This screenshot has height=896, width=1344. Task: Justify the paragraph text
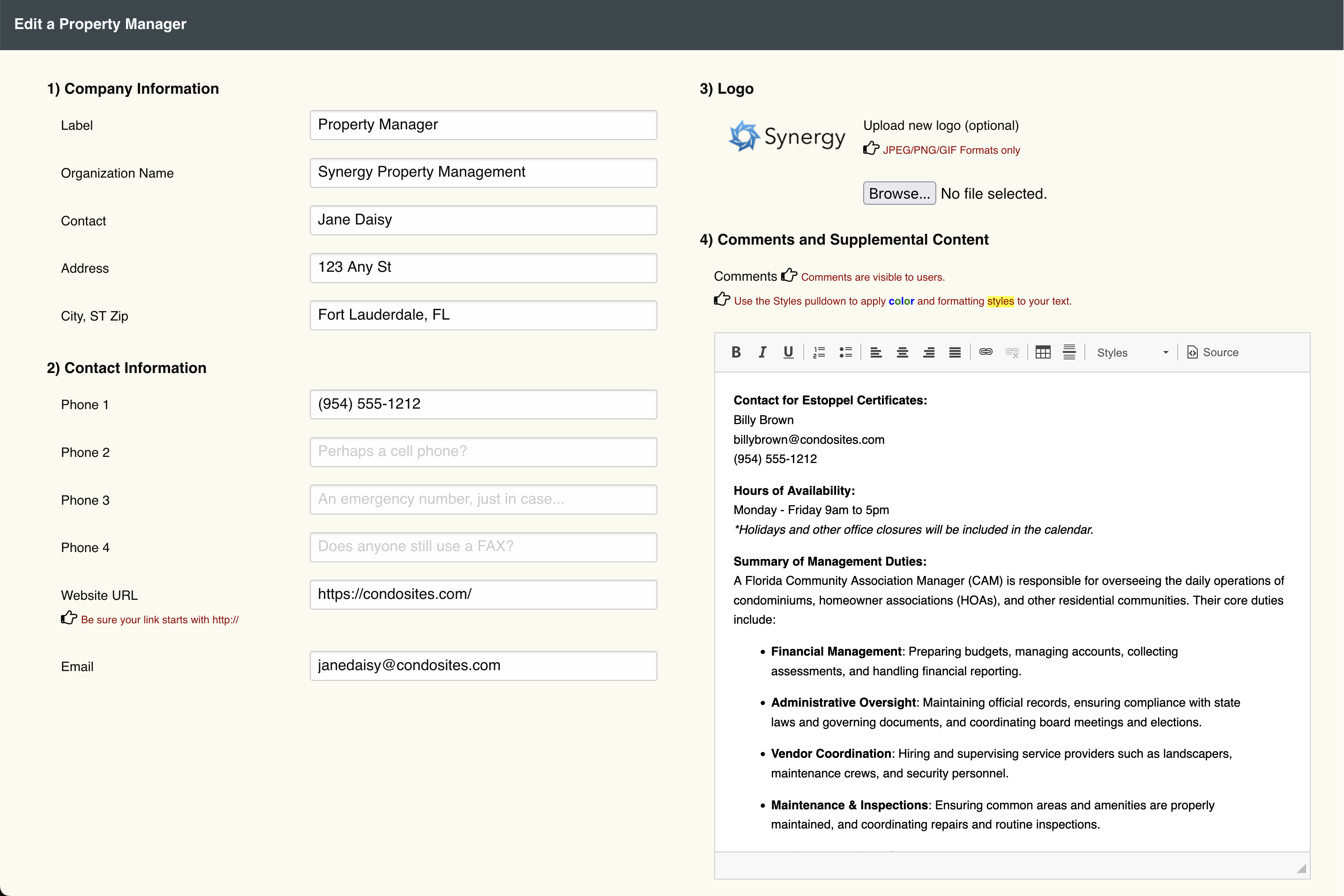[x=955, y=352]
